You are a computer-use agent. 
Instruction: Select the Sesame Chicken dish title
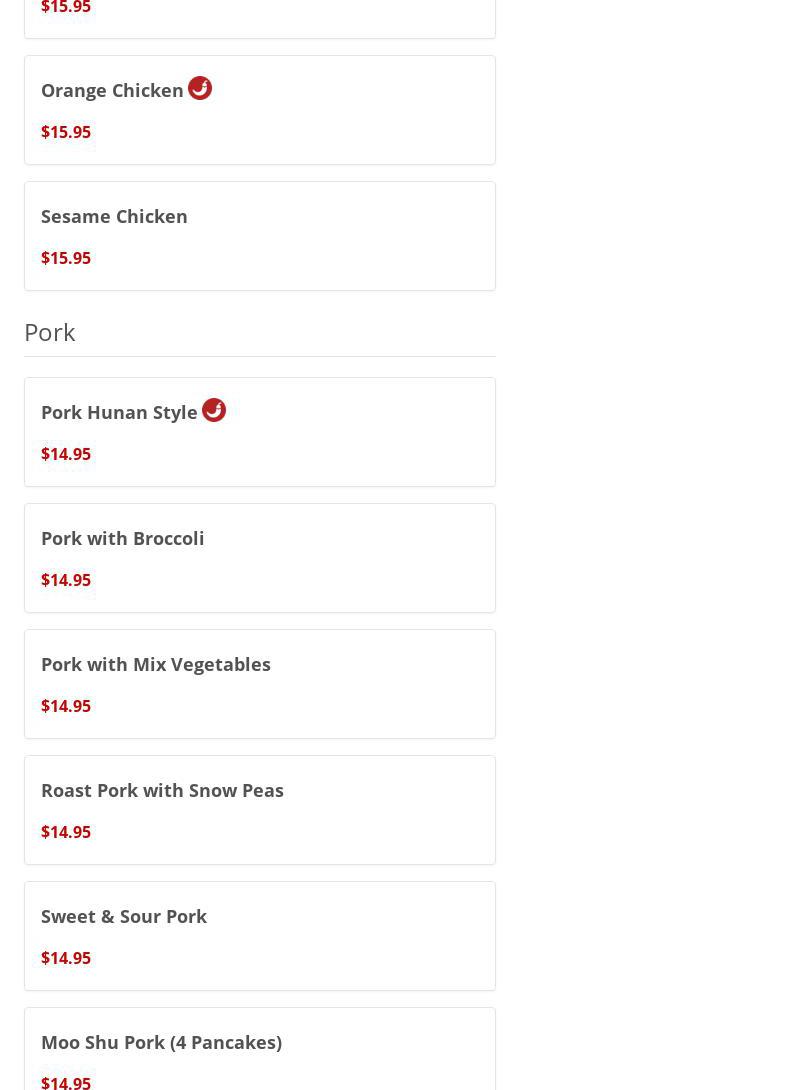click(x=114, y=216)
